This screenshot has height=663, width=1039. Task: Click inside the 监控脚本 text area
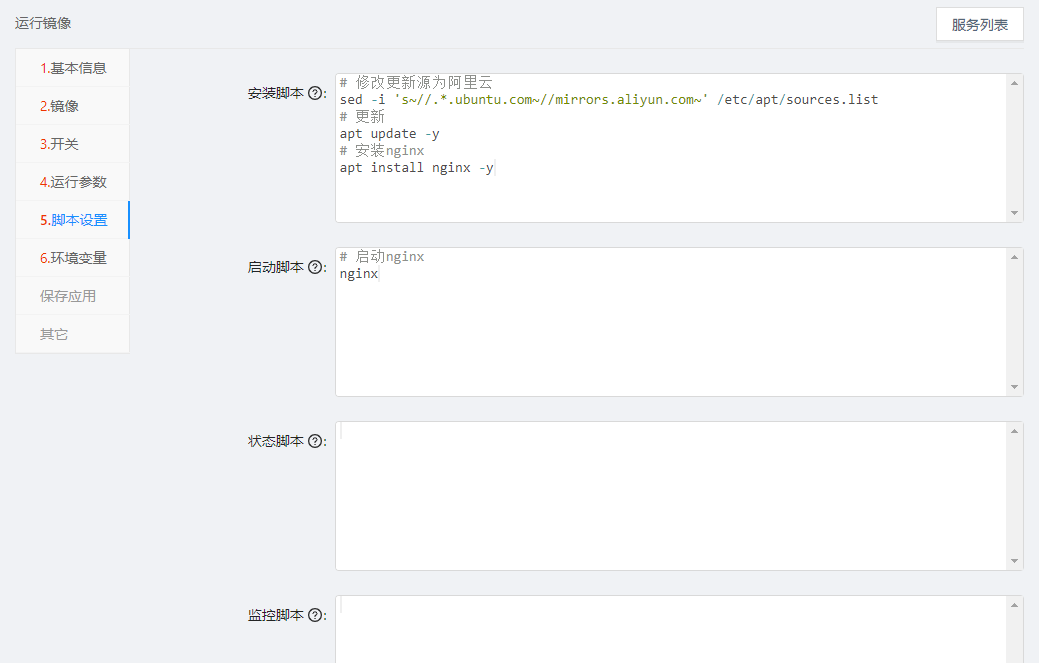(670, 630)
